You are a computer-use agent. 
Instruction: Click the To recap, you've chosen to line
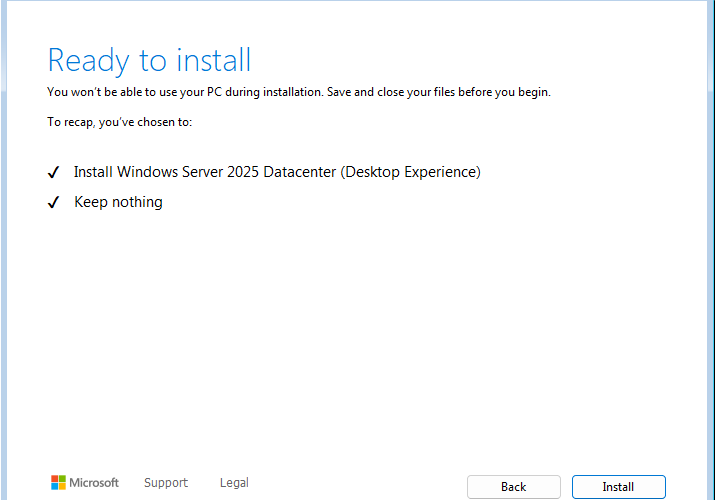(x=119, y=122)
